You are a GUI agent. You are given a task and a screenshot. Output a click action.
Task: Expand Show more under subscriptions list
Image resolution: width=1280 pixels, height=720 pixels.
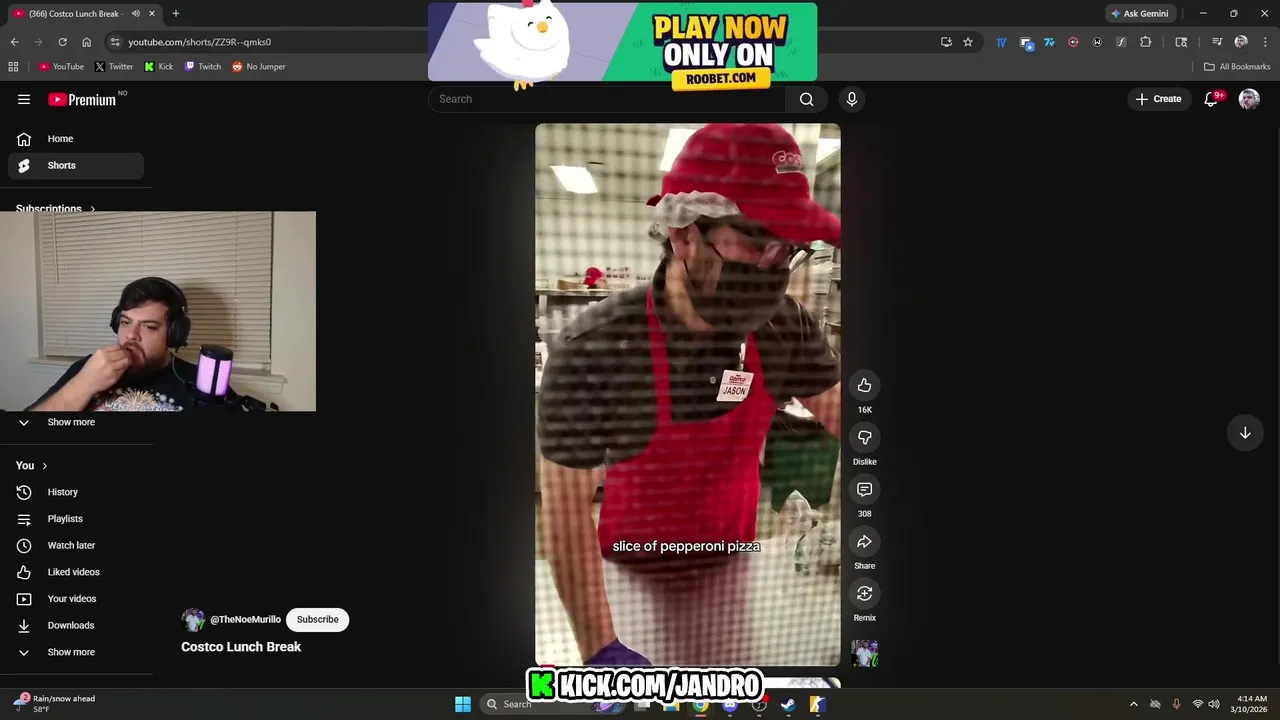(x=76, y=422)
